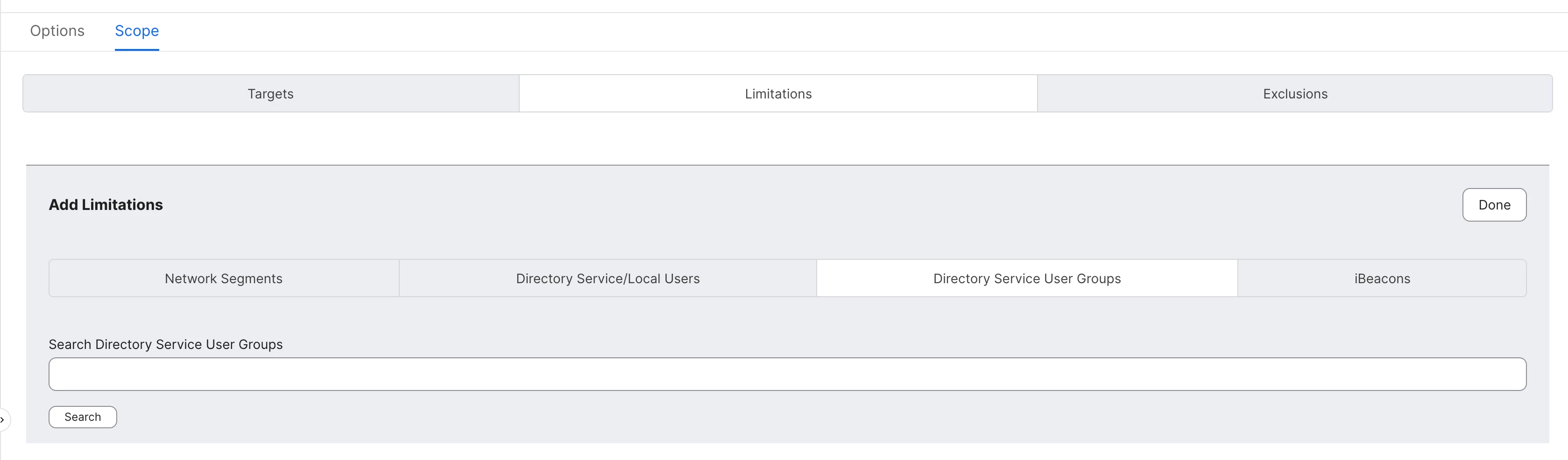Choose Directory Service/Local Users tab
The image size is (1568, 460).
pyautogui.click(x=607, y=279)
